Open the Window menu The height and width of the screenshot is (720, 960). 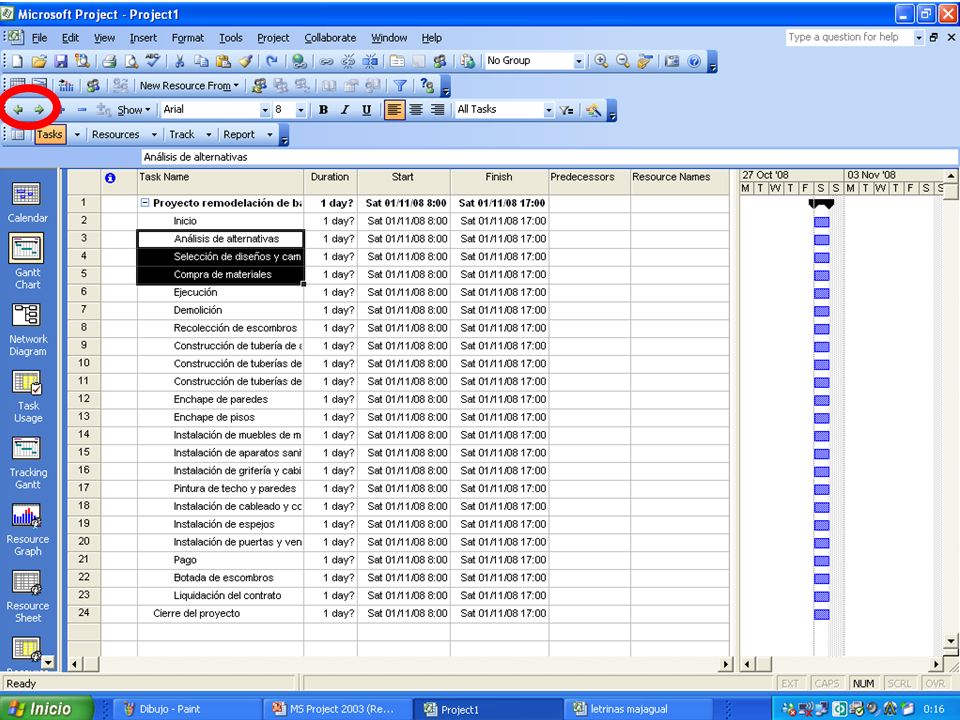389,38
